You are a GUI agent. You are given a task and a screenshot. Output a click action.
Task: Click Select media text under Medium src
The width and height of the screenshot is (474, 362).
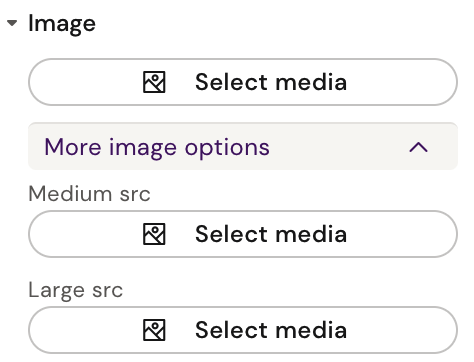[271, 234]
